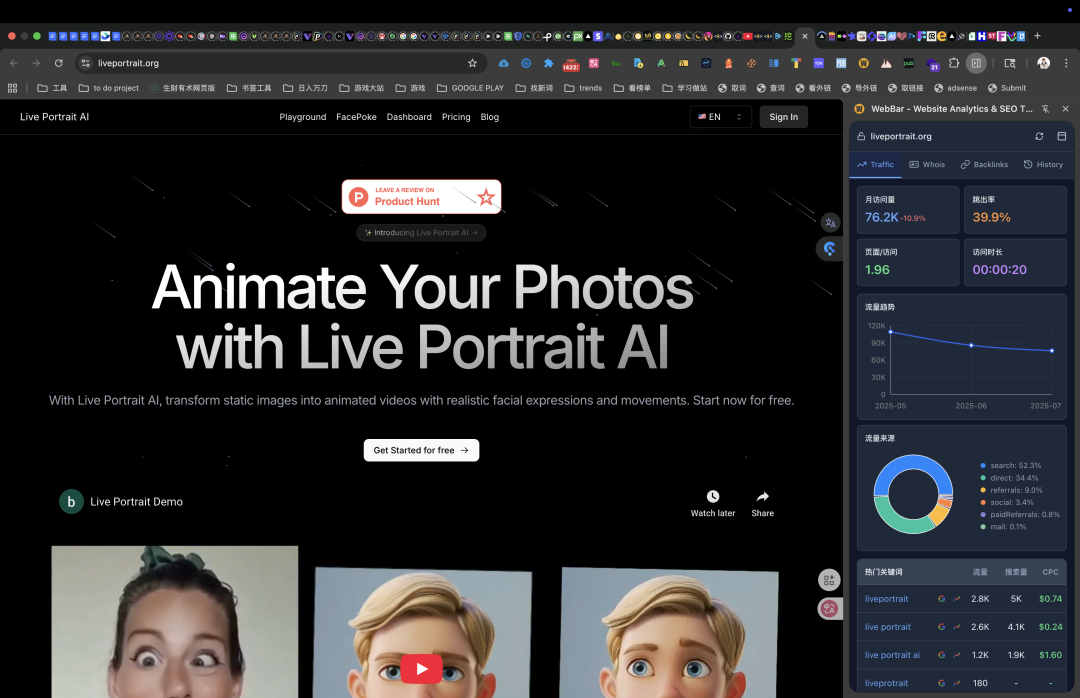The image size is (1080, 698).
Task: Open a new browser tab
Action: (x=1037, y=36)
